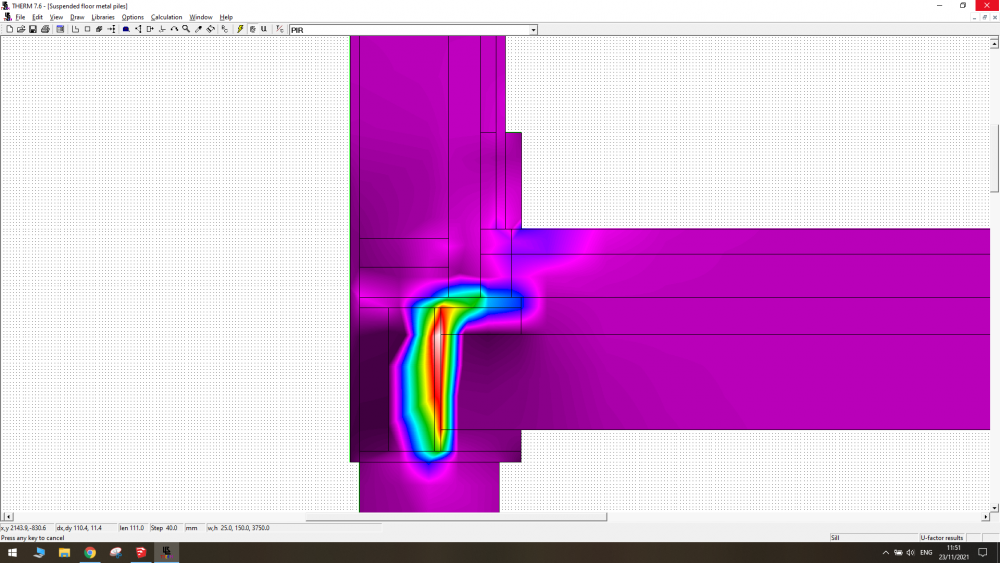Open the Libraries menu
This screenshot has width=1000, height=563.
(x=103, y=17)
